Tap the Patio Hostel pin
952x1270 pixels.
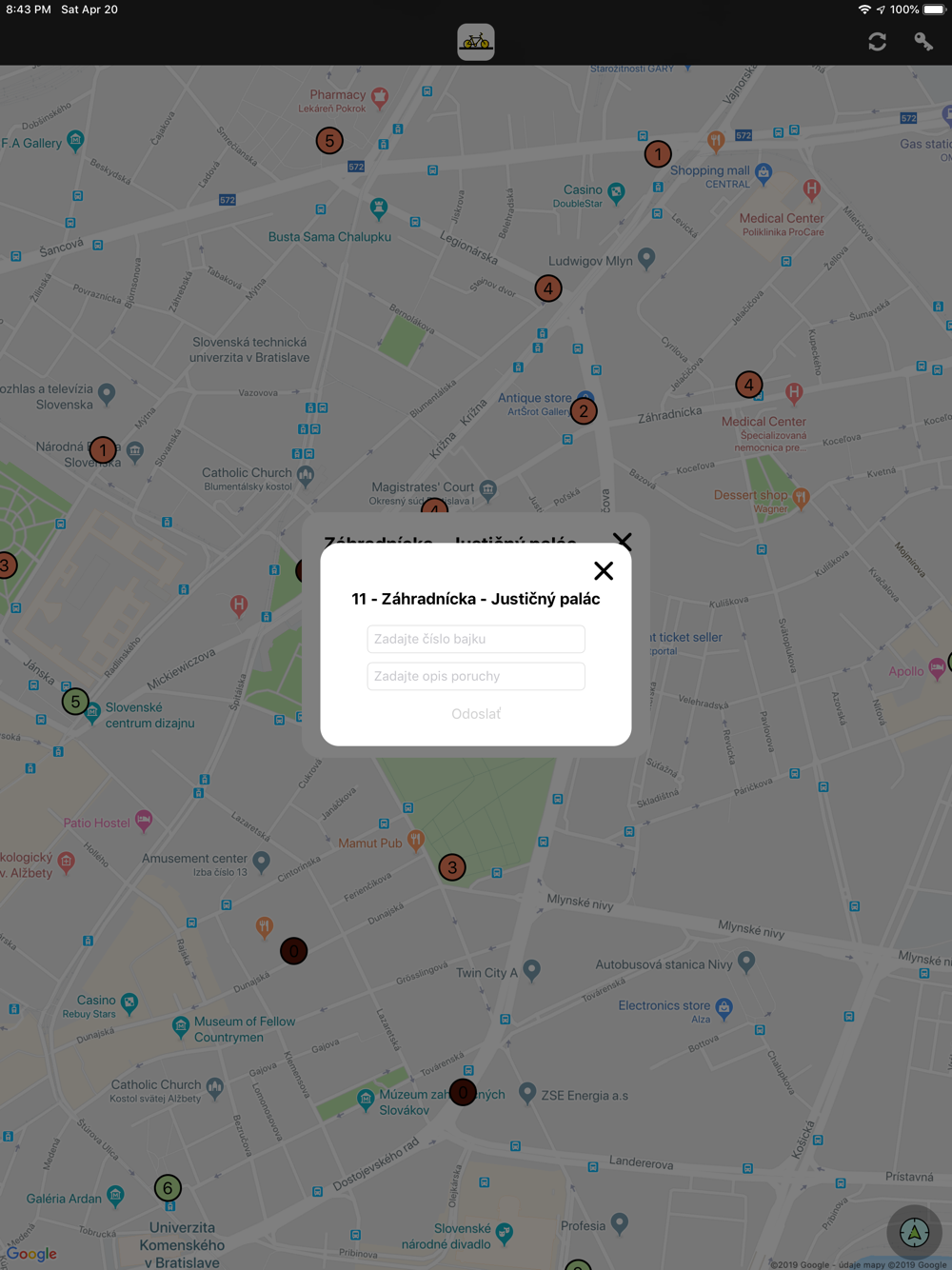tap(144, 820)
